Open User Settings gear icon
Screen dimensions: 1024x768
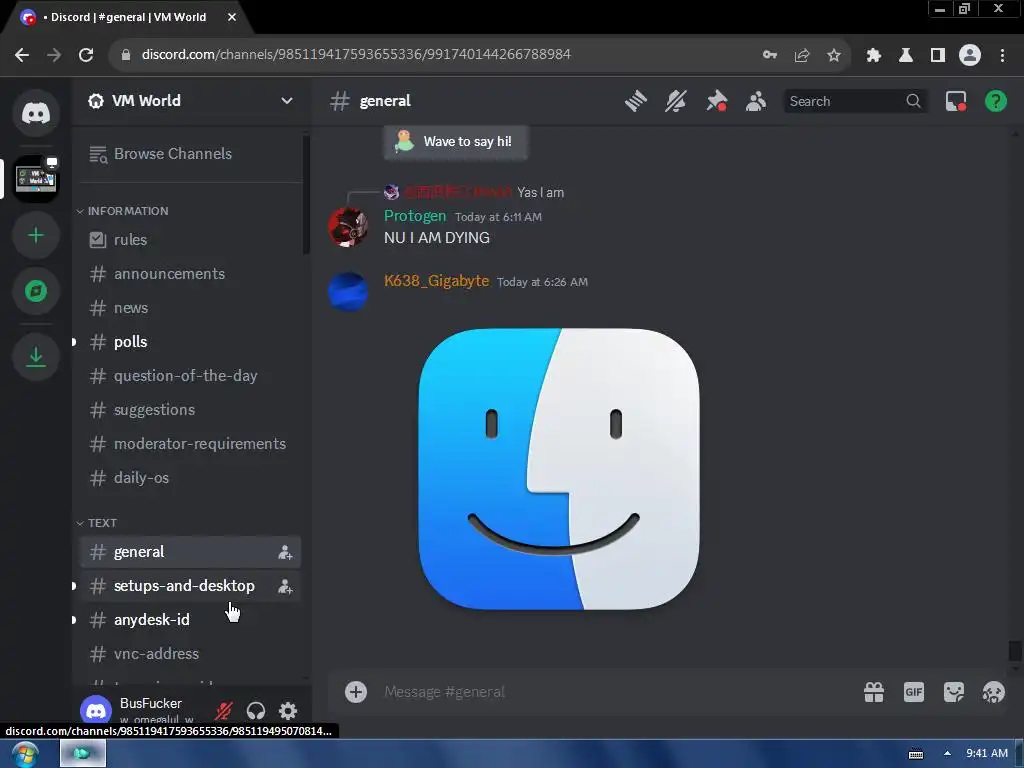click(x=288, y=710)
